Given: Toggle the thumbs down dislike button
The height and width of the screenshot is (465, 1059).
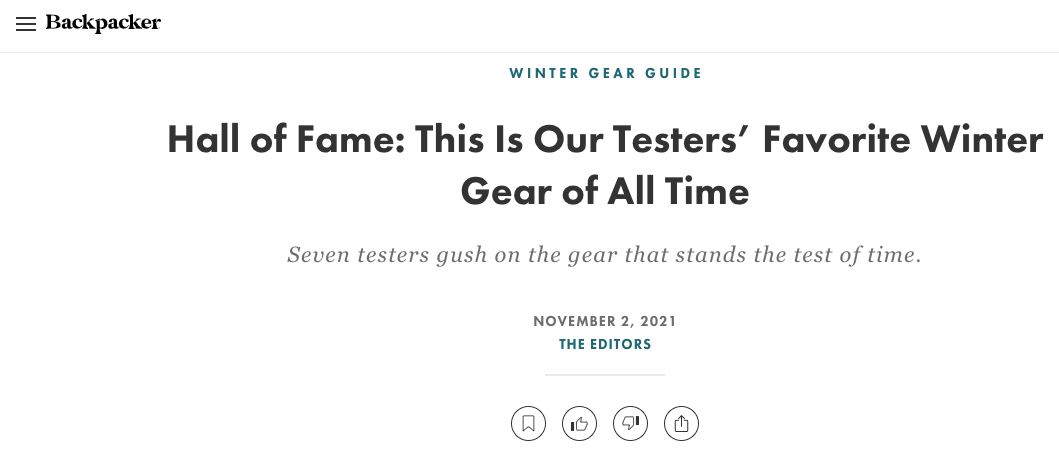Looking at the screenshot, I should point(631,423).
